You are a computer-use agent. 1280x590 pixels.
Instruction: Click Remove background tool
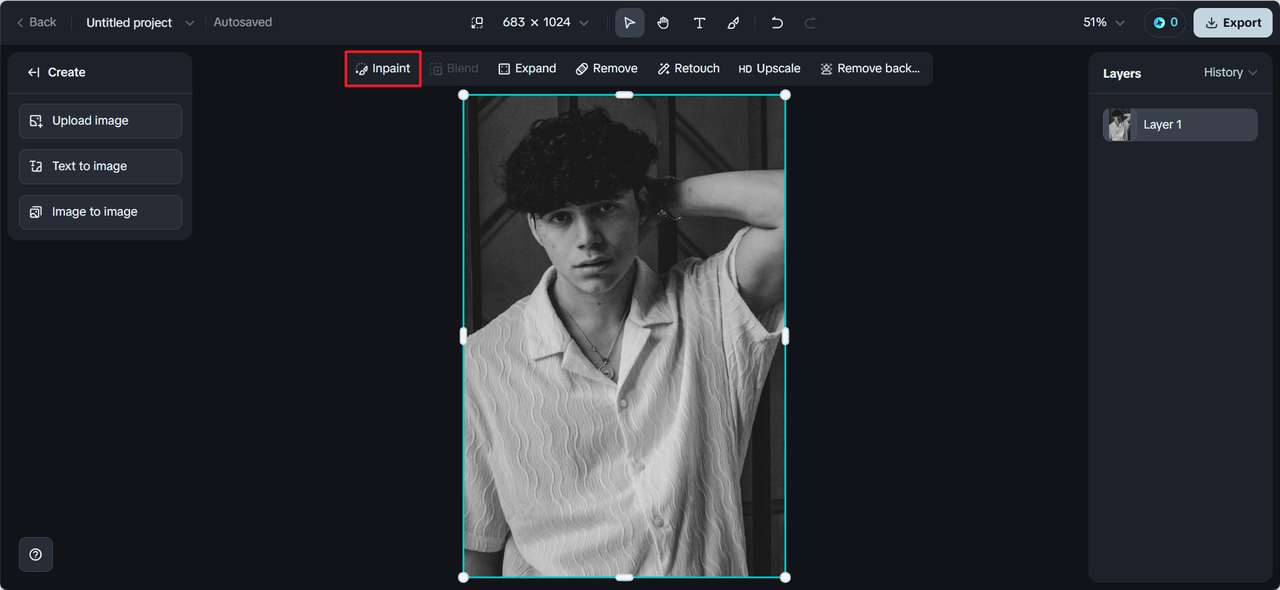pos(869,69)
